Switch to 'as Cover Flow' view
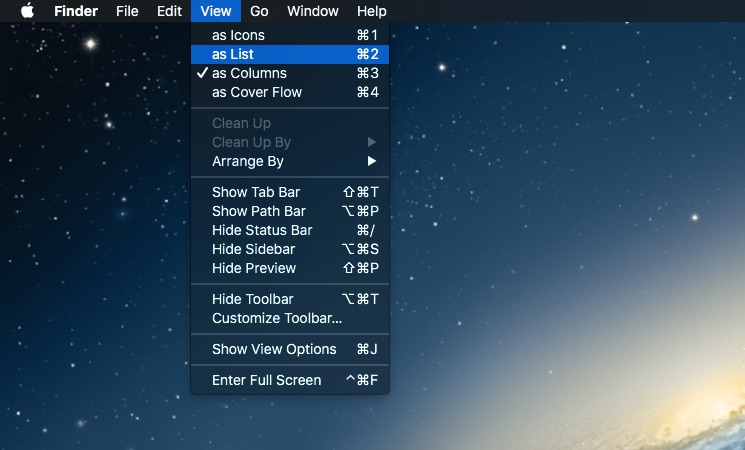The height and width of the screenshot is (450, 745). 290,92
